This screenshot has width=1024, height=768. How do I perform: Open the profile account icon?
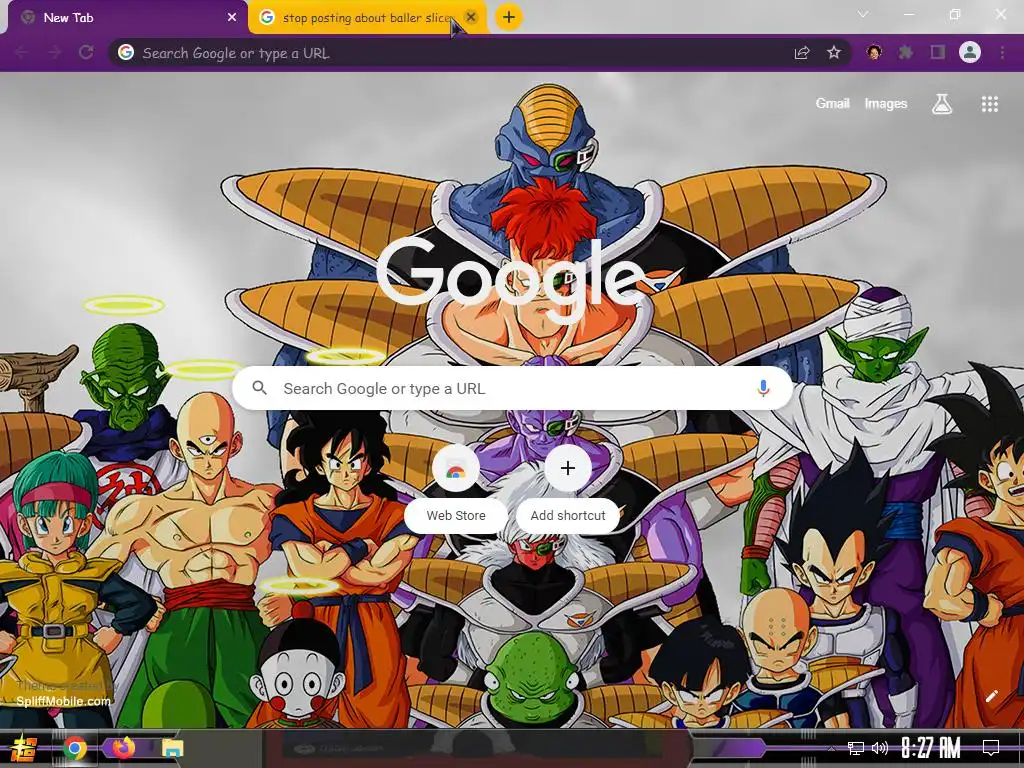click(x=970, y=52)
